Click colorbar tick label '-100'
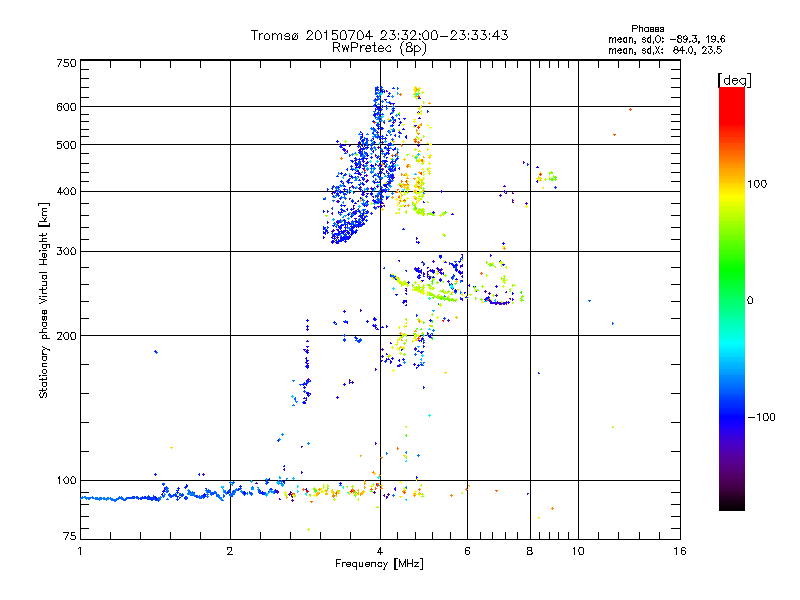The image size is (800, 600). coord(761,417)
